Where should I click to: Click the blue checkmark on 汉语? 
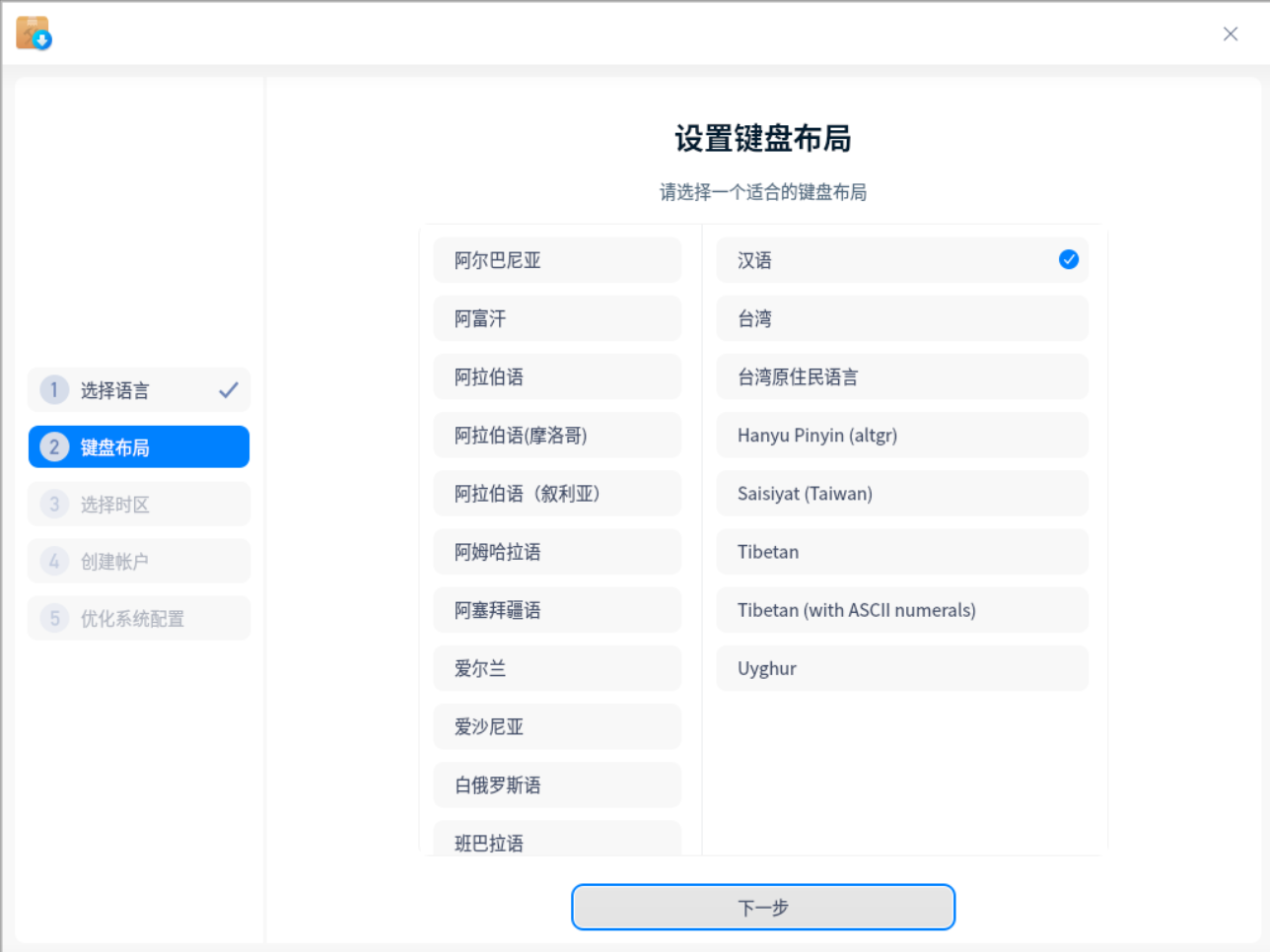[x=1068, y=259]
